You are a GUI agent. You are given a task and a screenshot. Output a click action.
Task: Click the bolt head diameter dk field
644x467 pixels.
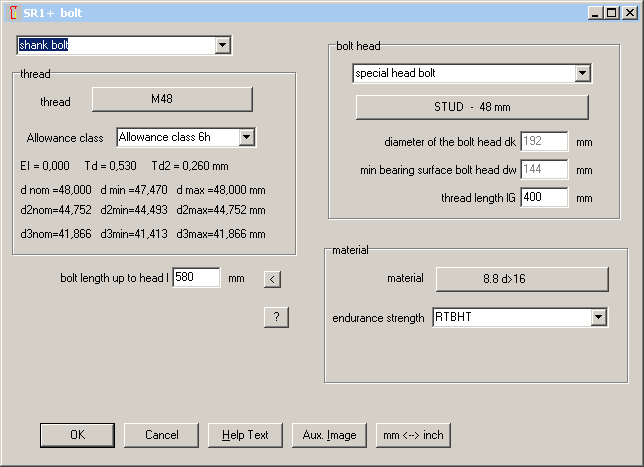point(543,142)
